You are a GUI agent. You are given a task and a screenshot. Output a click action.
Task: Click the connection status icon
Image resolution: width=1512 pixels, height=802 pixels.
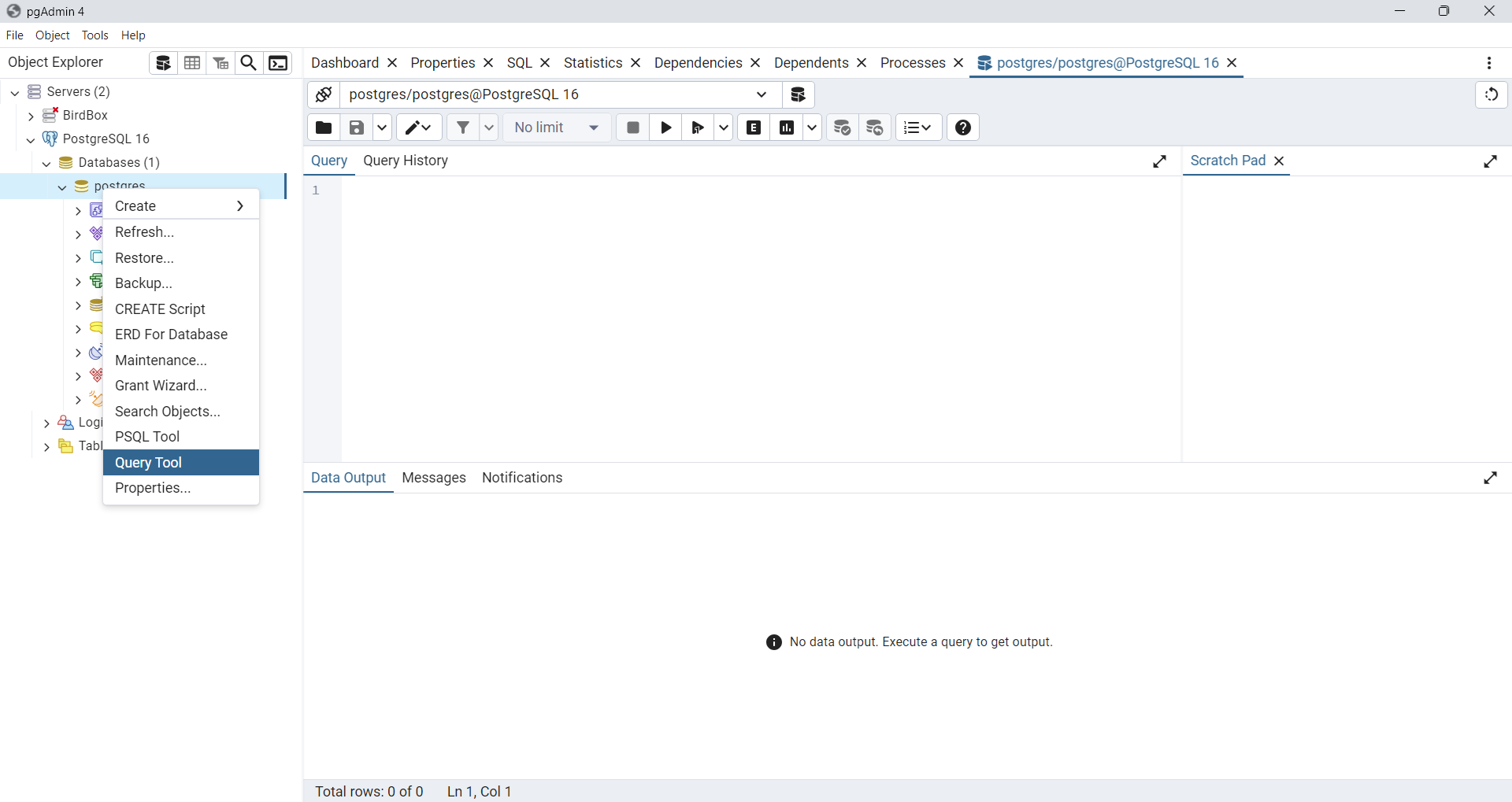[324, 94]
